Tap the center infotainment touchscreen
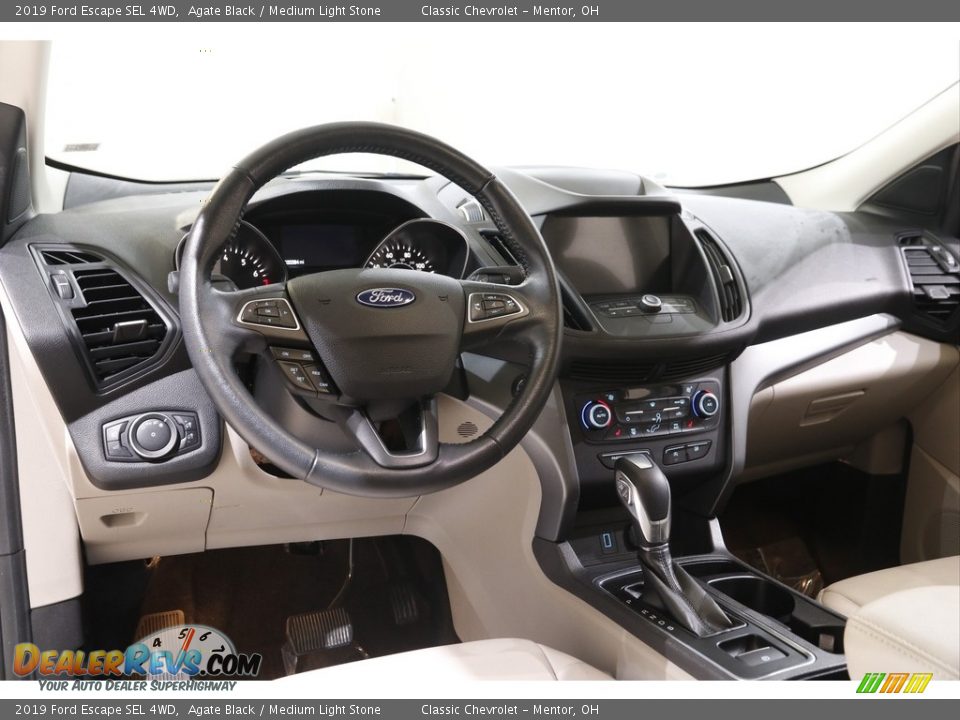960x720 pixels. (608, 254)
